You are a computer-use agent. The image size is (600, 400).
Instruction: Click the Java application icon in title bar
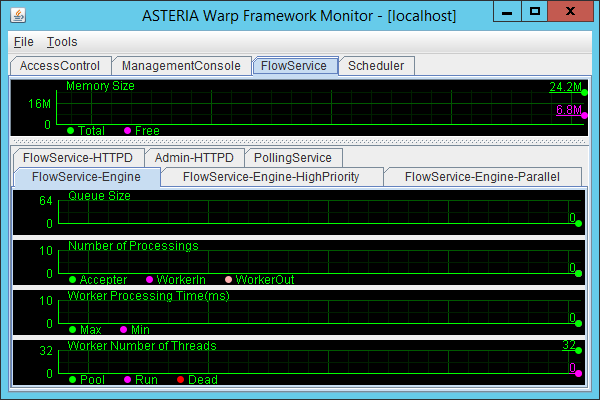(x=18, y=16)
